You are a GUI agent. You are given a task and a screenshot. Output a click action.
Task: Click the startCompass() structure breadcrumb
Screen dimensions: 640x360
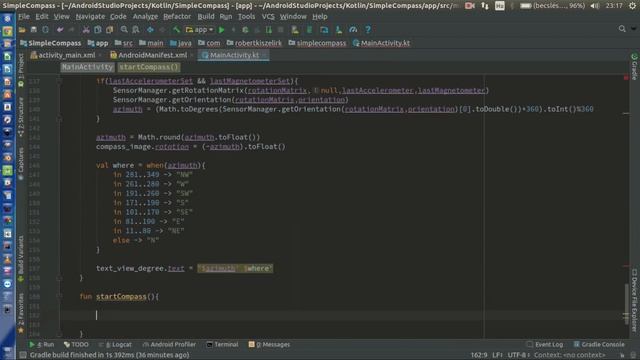(x=149, y=67)
